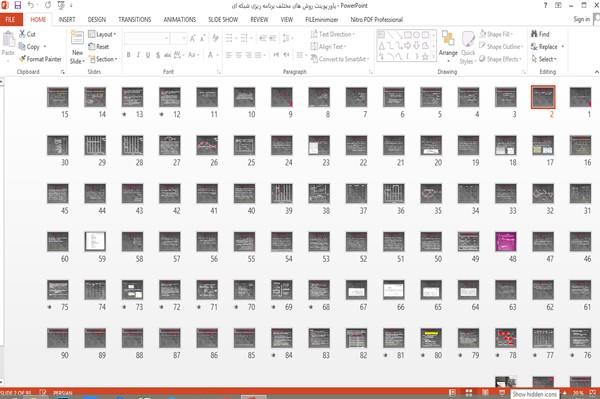Image resolution: width=600 pixels, height=399 pixels.
Task: Open the FILE tab
Action: point(10,20)
